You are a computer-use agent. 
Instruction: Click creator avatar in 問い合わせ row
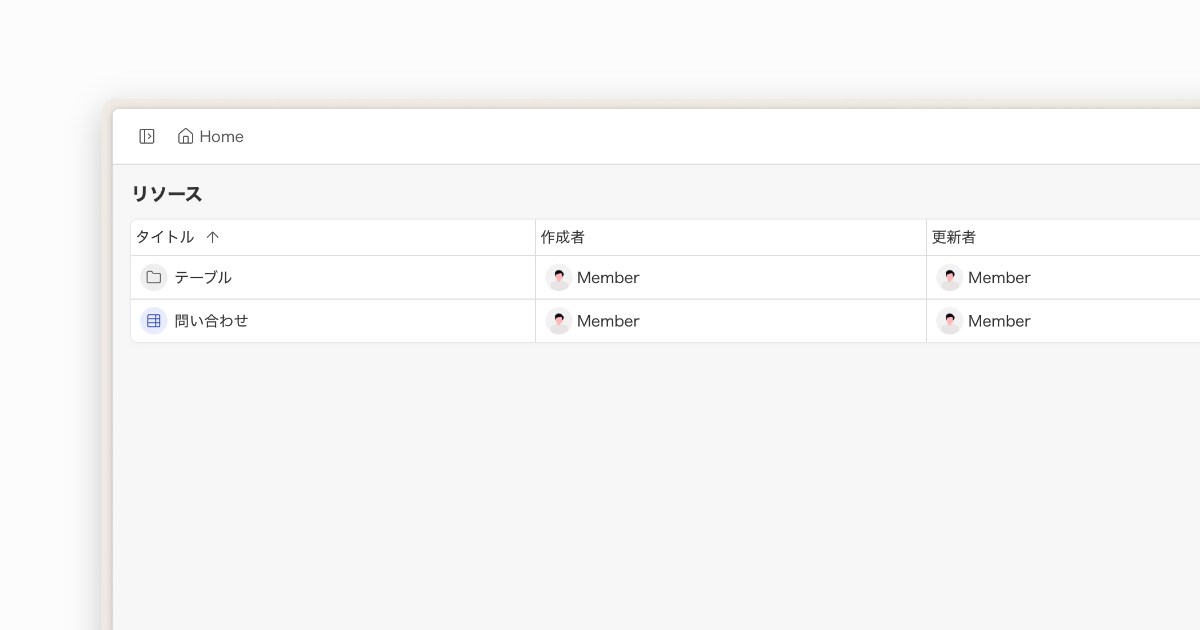coord(559,321)
